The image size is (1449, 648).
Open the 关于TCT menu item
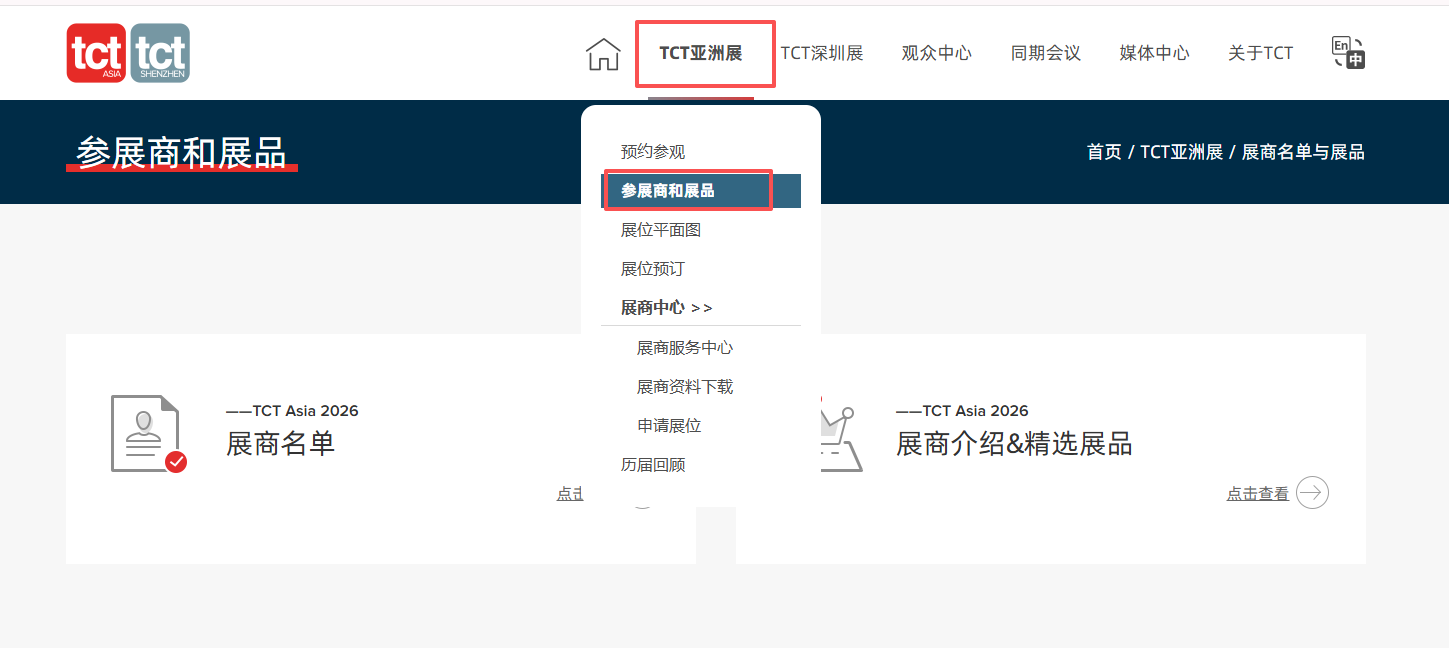(x=1260, y=54)
